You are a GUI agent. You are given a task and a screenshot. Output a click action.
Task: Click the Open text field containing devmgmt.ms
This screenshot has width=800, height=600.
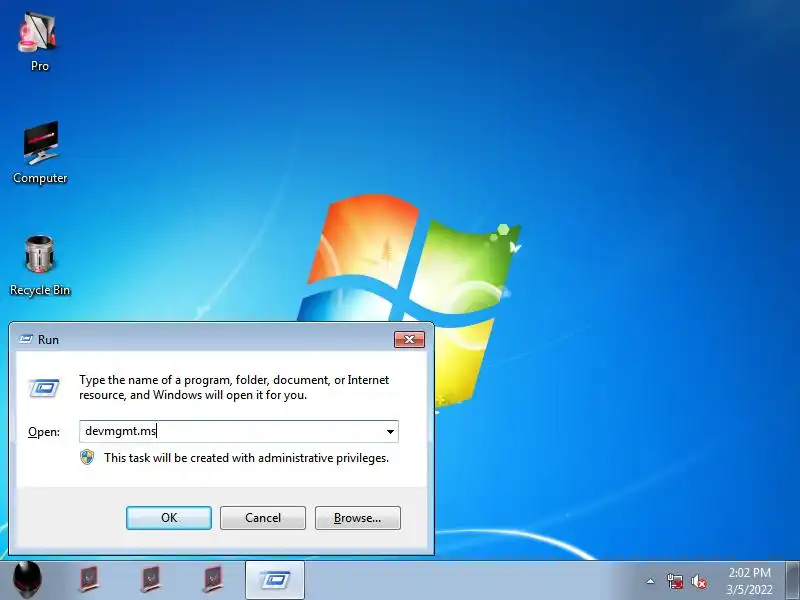[x=239, y=432]
